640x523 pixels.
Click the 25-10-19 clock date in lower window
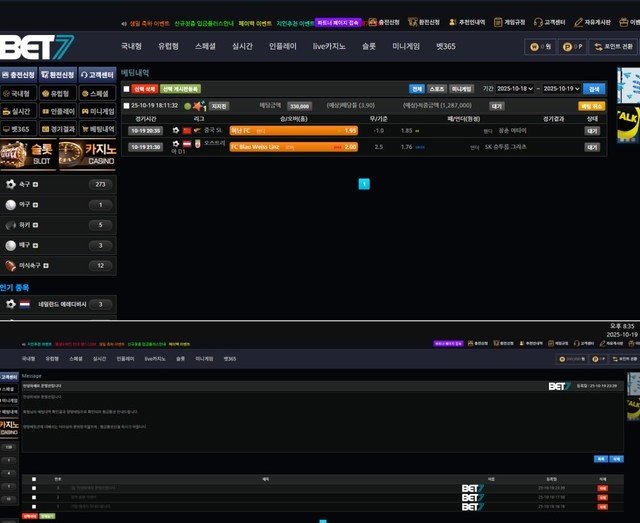(622, 334)
